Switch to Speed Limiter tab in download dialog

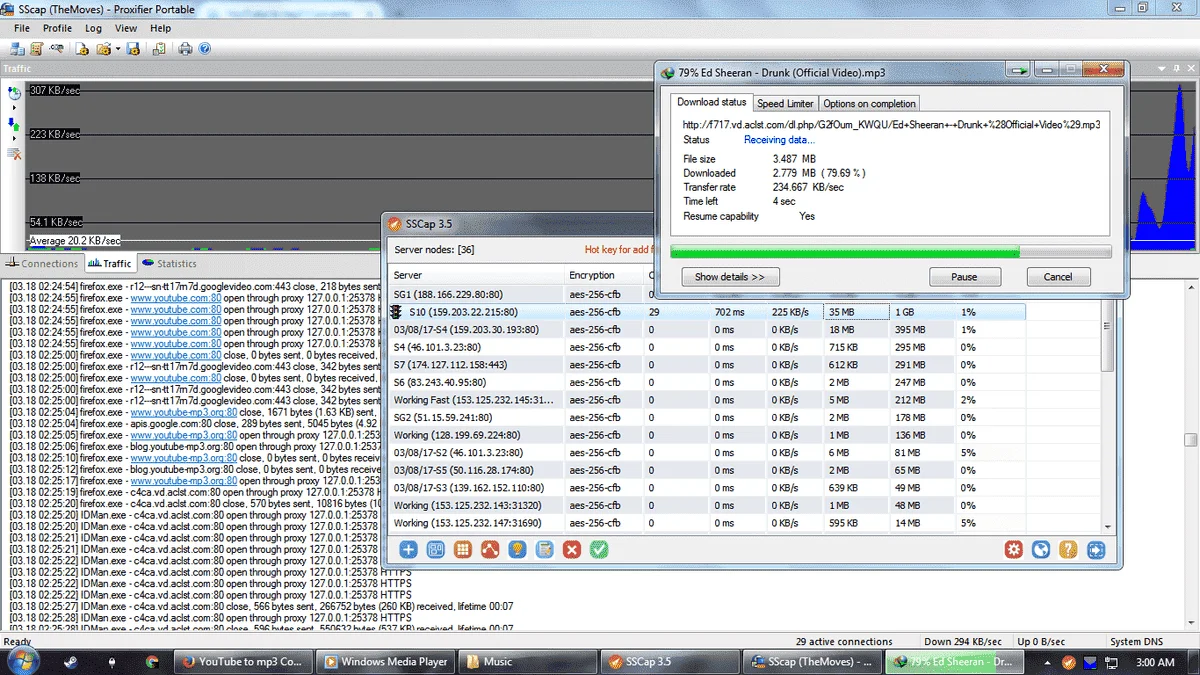(x=785, y=103)
